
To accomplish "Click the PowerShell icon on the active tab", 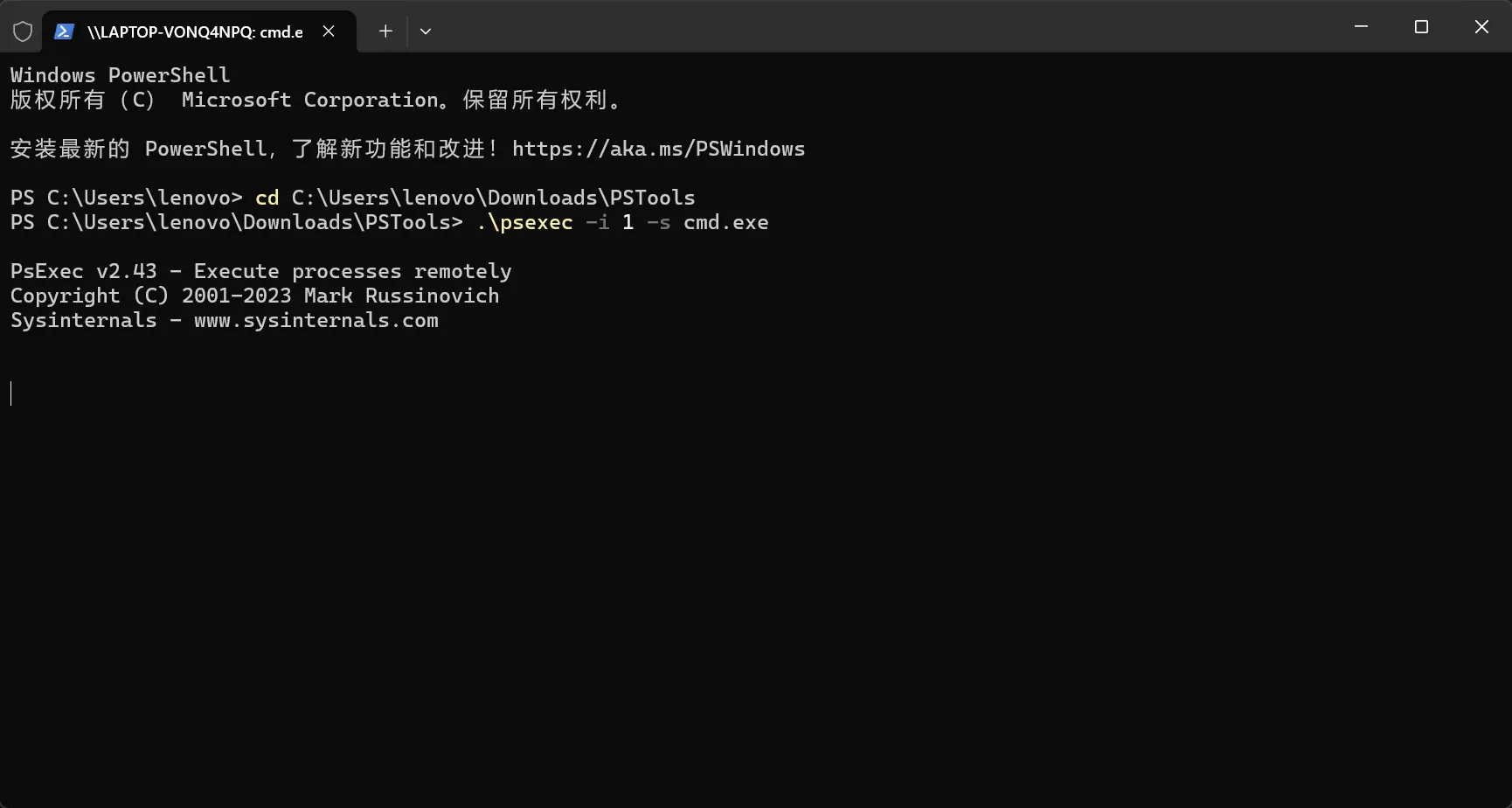I will [x=64, y=31].
